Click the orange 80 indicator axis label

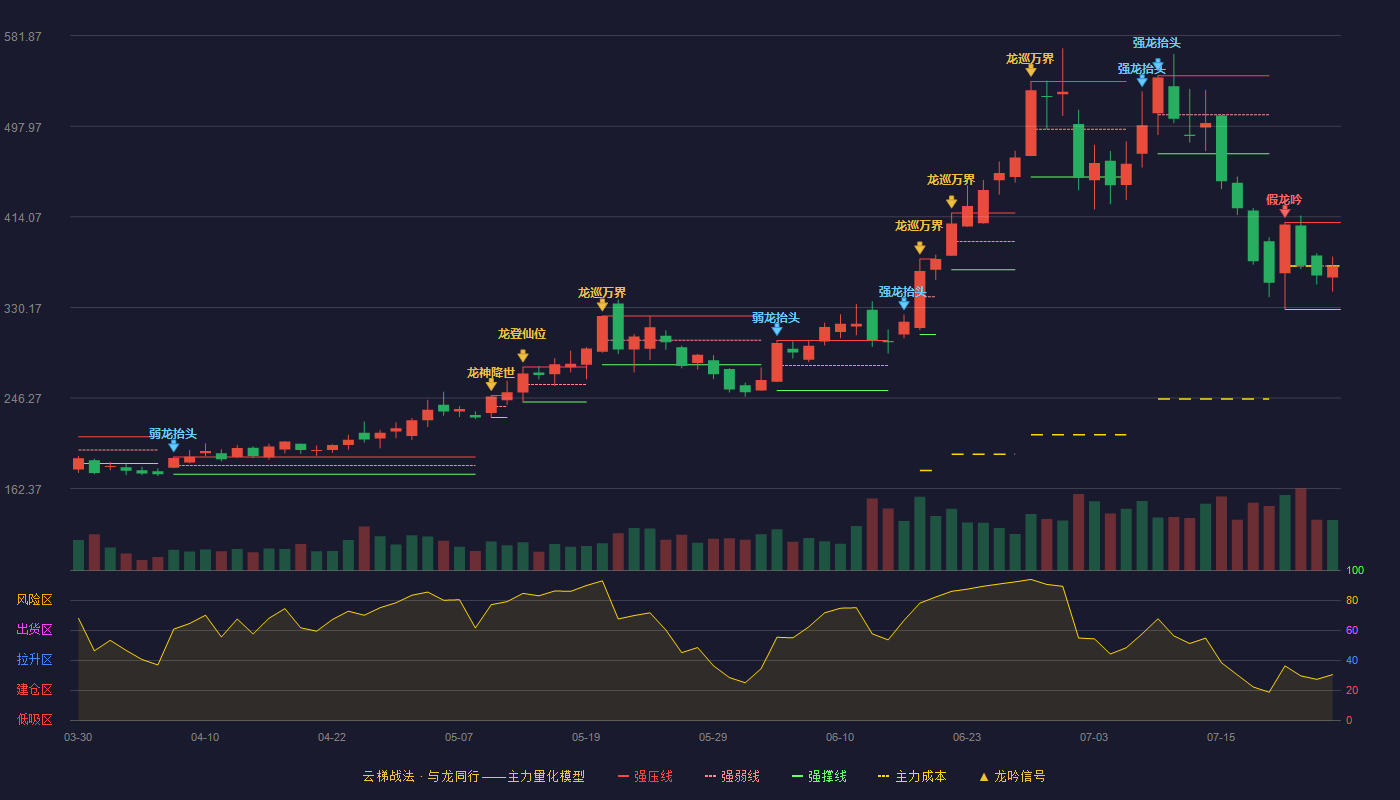tap(1352, 600)
